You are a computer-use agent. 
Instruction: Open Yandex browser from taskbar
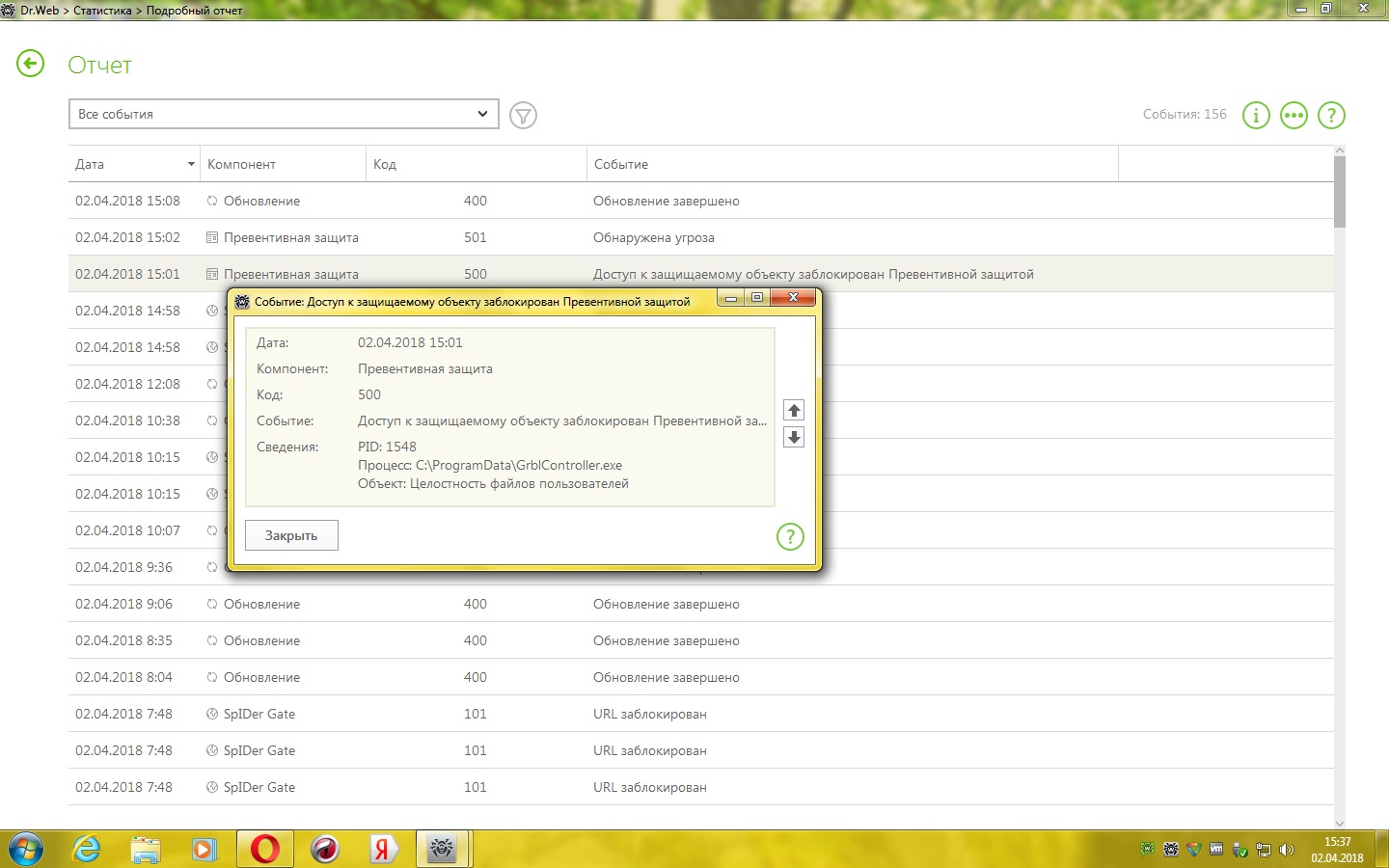click(383, 849)
